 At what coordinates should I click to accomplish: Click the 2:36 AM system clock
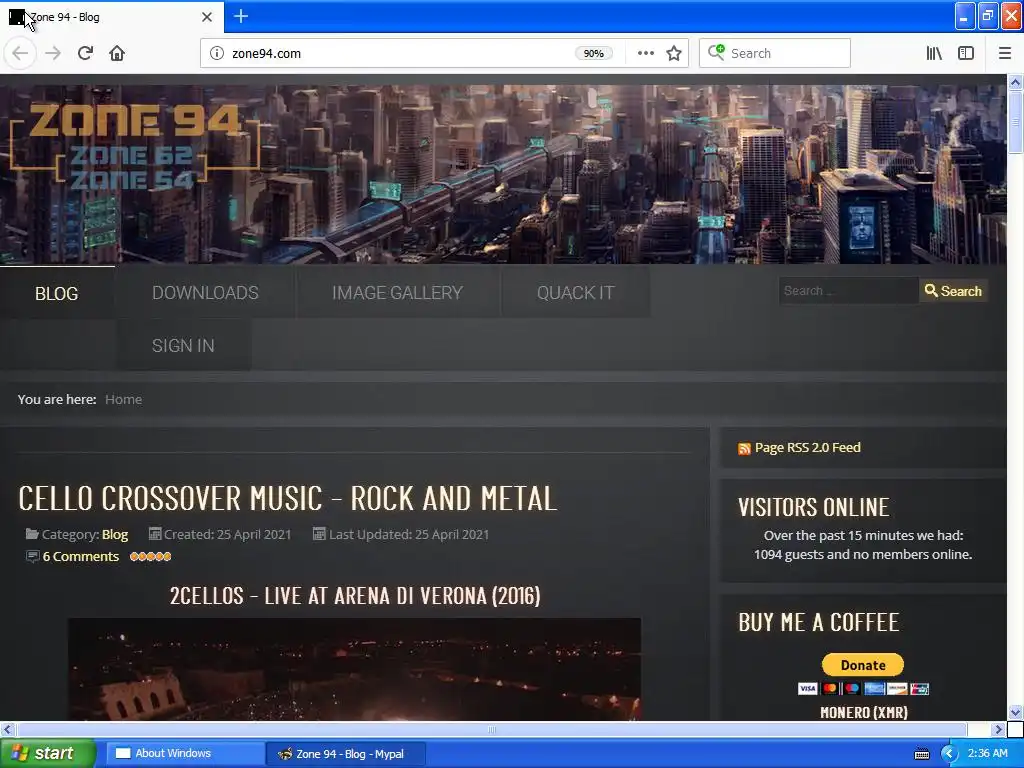click(x=987, y=753)
